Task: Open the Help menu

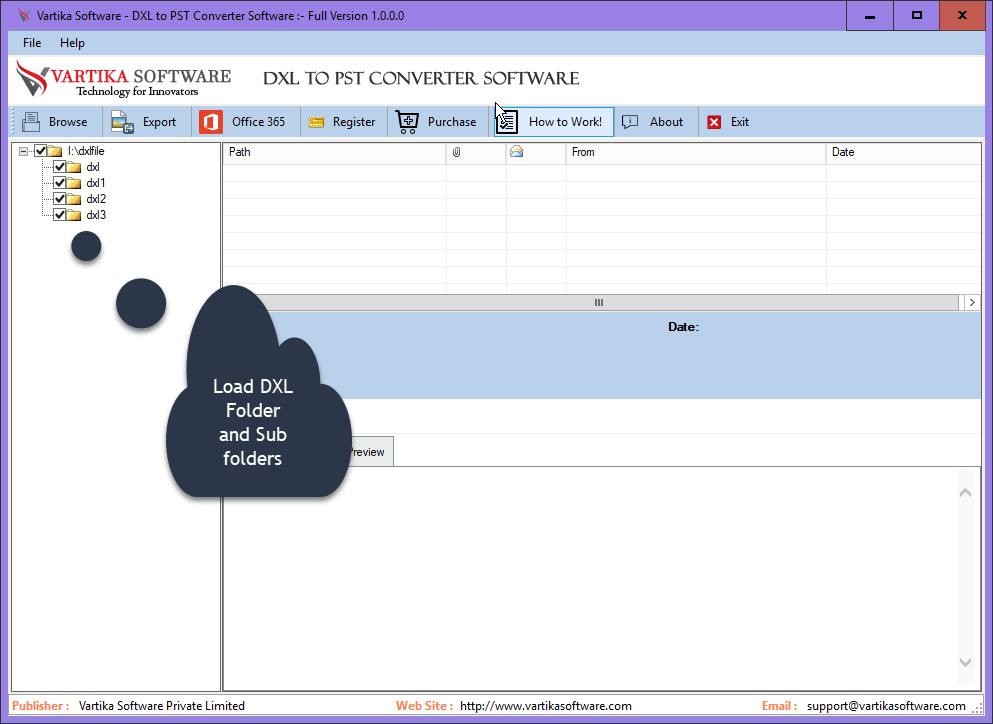Action: (x=72, y=42)
